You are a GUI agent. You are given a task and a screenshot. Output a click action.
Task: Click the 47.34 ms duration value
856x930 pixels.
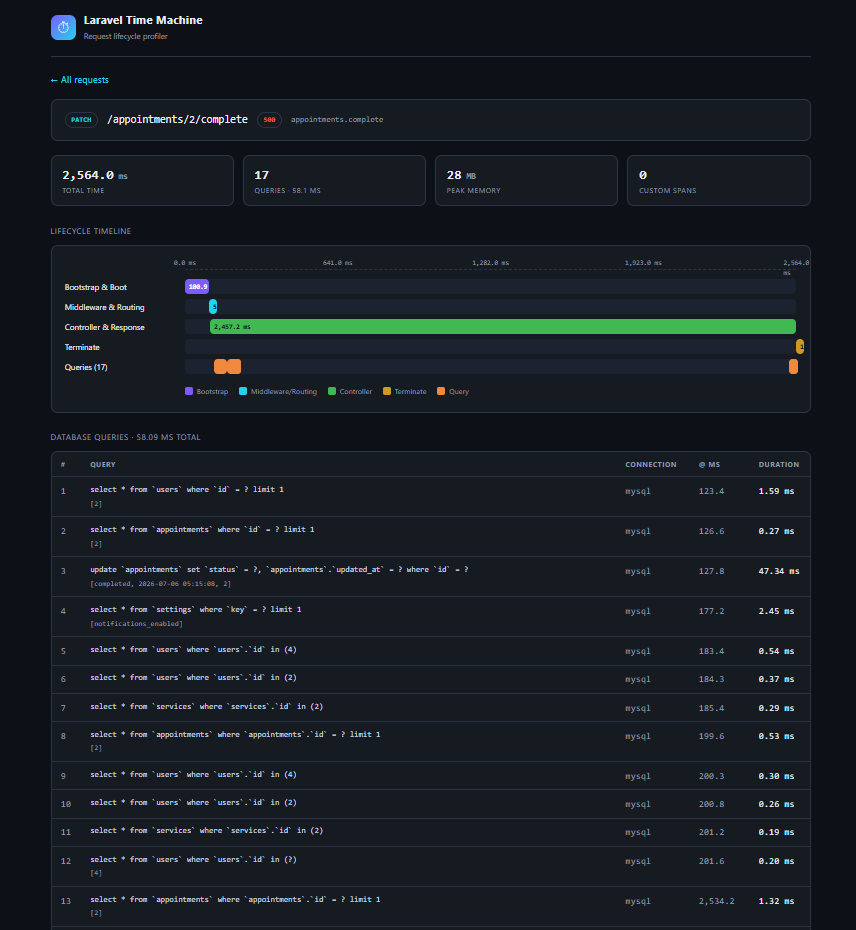[x=779, y=571]
